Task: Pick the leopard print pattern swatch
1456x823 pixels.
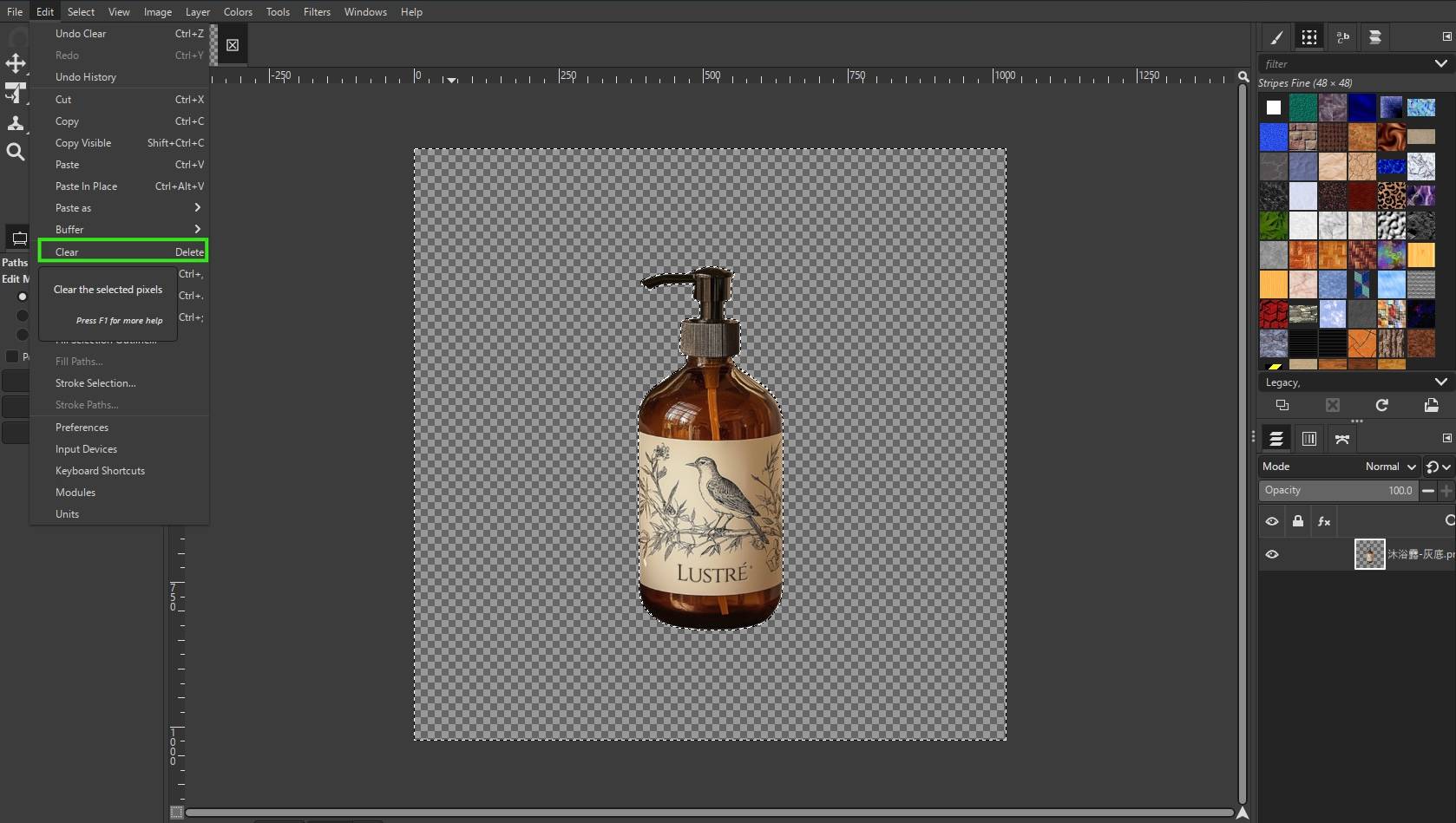Action: point(1392,195)
